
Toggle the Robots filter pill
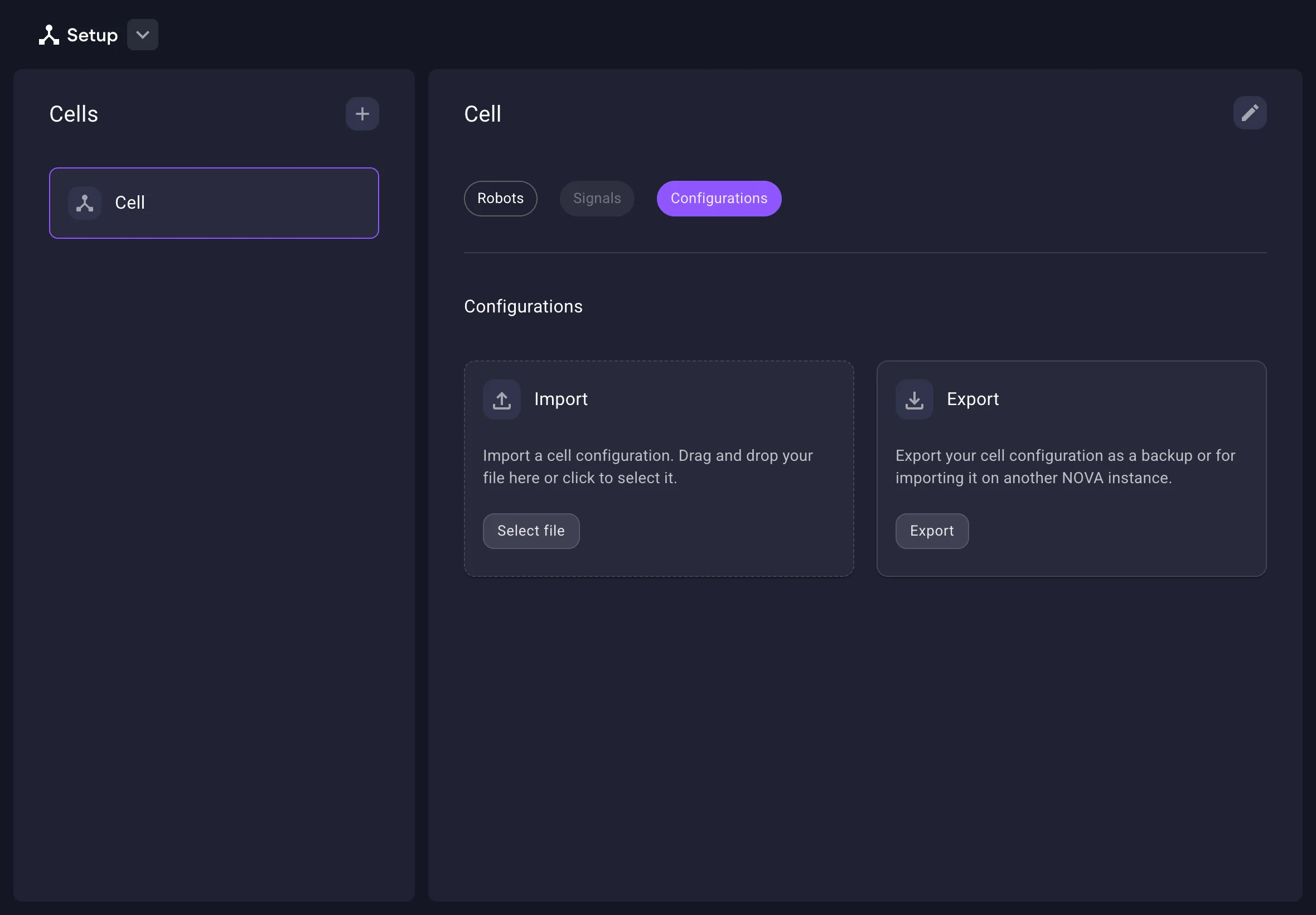tap(500, 199)
